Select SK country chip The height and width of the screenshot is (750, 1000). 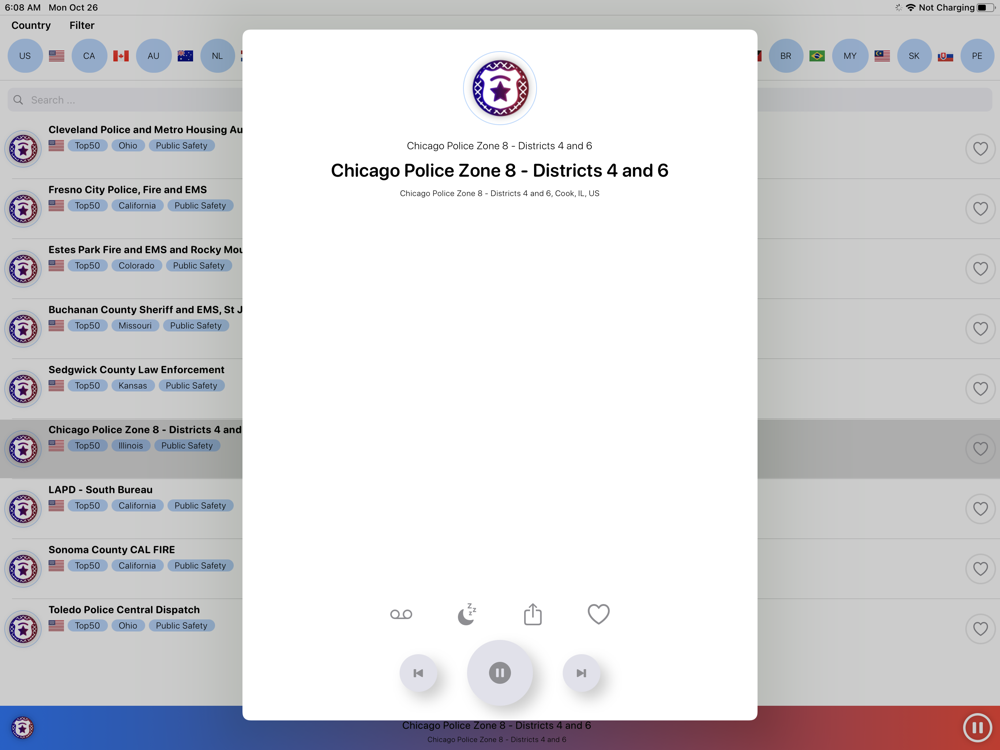[x=914, y=55]
